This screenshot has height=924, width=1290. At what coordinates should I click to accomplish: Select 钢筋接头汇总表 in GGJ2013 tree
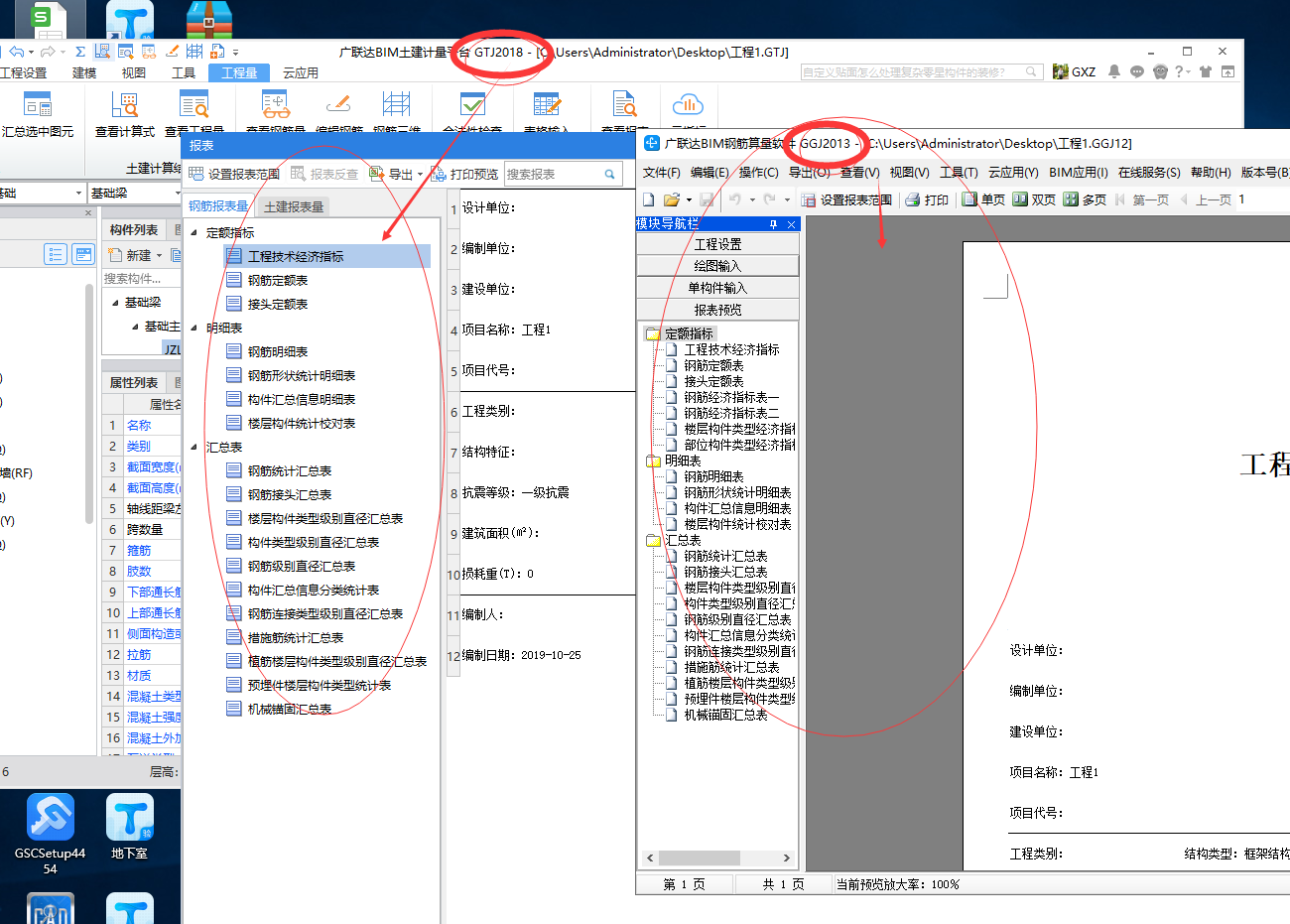point(725,572)
